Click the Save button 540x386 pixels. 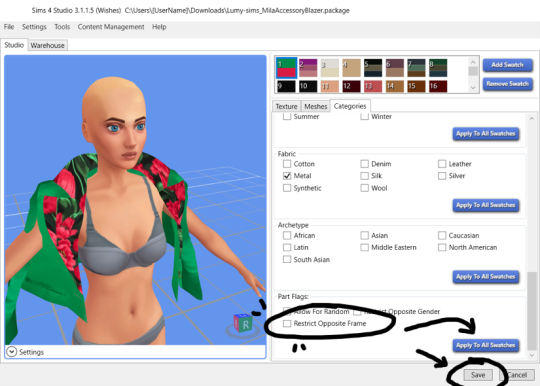click(x=478, y=375)
